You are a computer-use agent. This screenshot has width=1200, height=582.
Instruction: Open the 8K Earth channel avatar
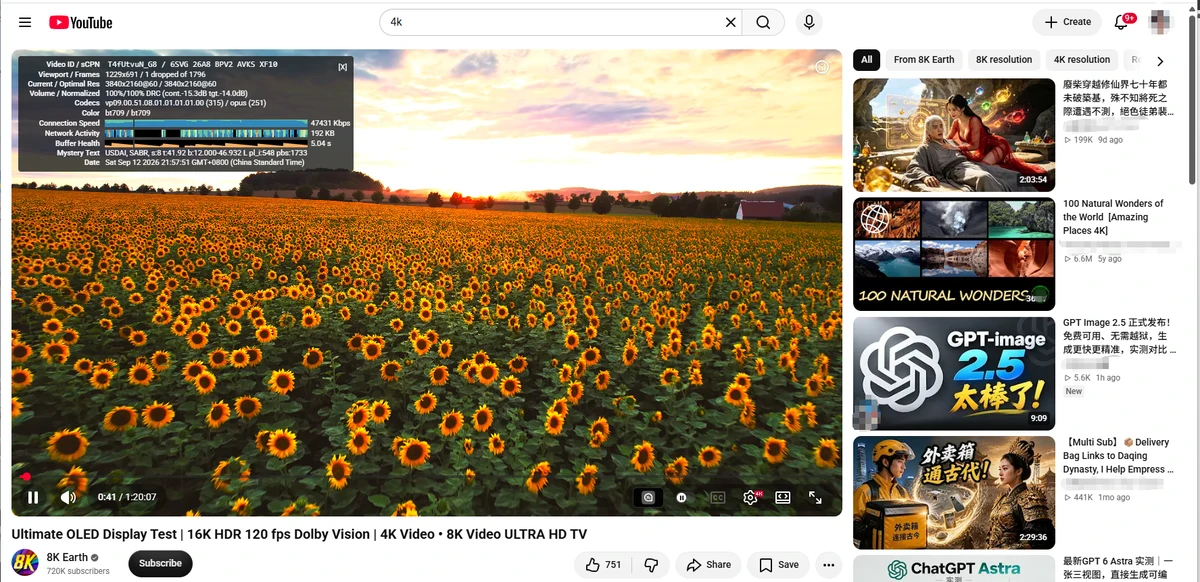coord(25,563)
